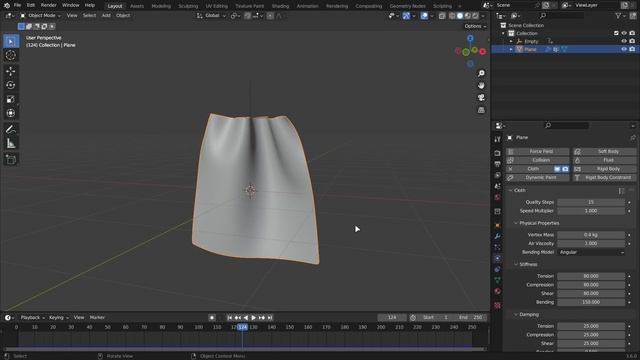Select the Add Cube tool
The image size is (640, 360).
coord(11,160)
